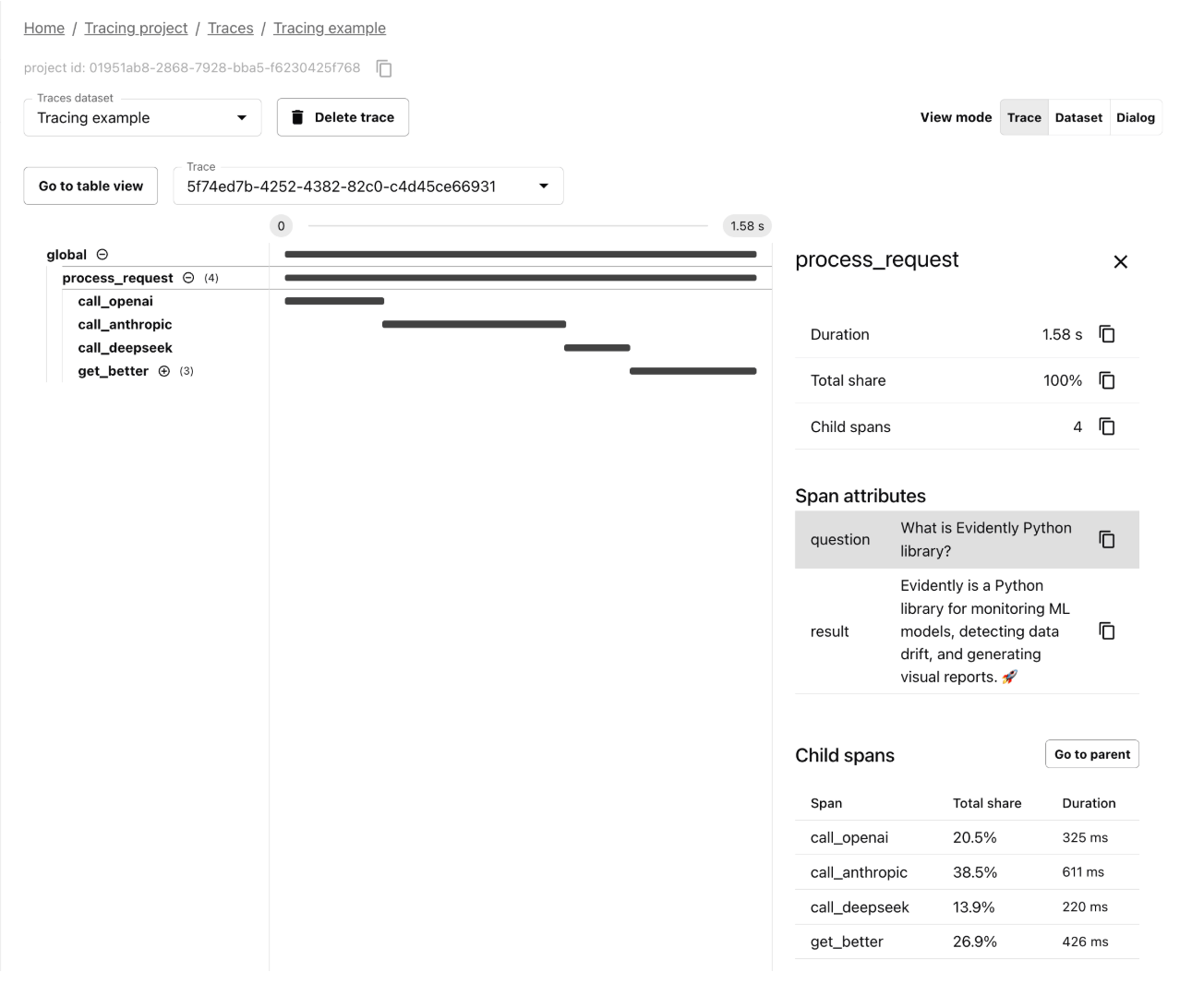The width and height of the screenshot is (1204, 984).
Task: Click Go to table view
Action: tap(90, 186)
